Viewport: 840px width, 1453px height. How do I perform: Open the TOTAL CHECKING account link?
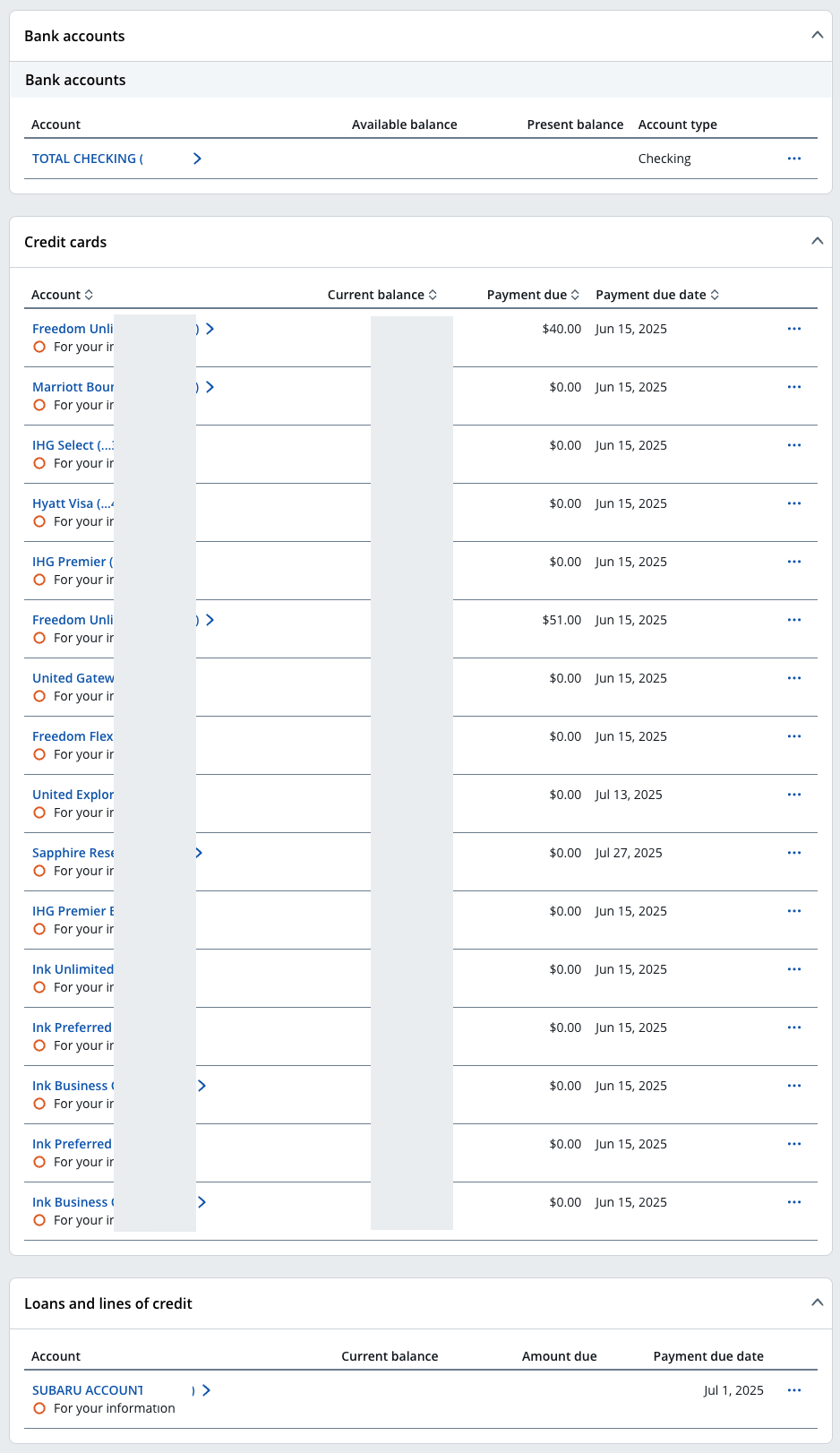[x=88, y=159]
